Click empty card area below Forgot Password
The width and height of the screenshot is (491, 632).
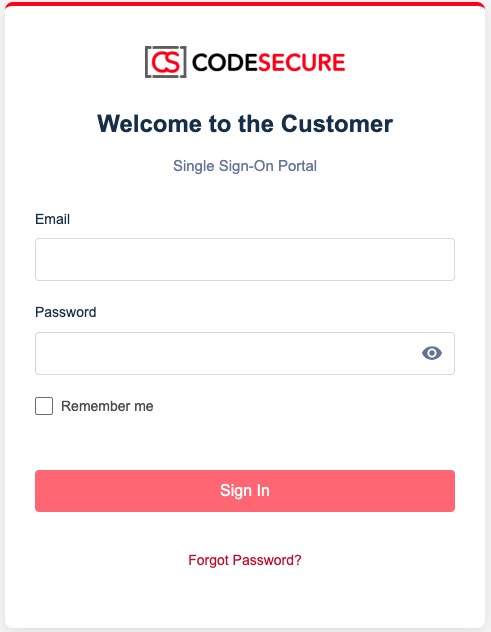245,601
